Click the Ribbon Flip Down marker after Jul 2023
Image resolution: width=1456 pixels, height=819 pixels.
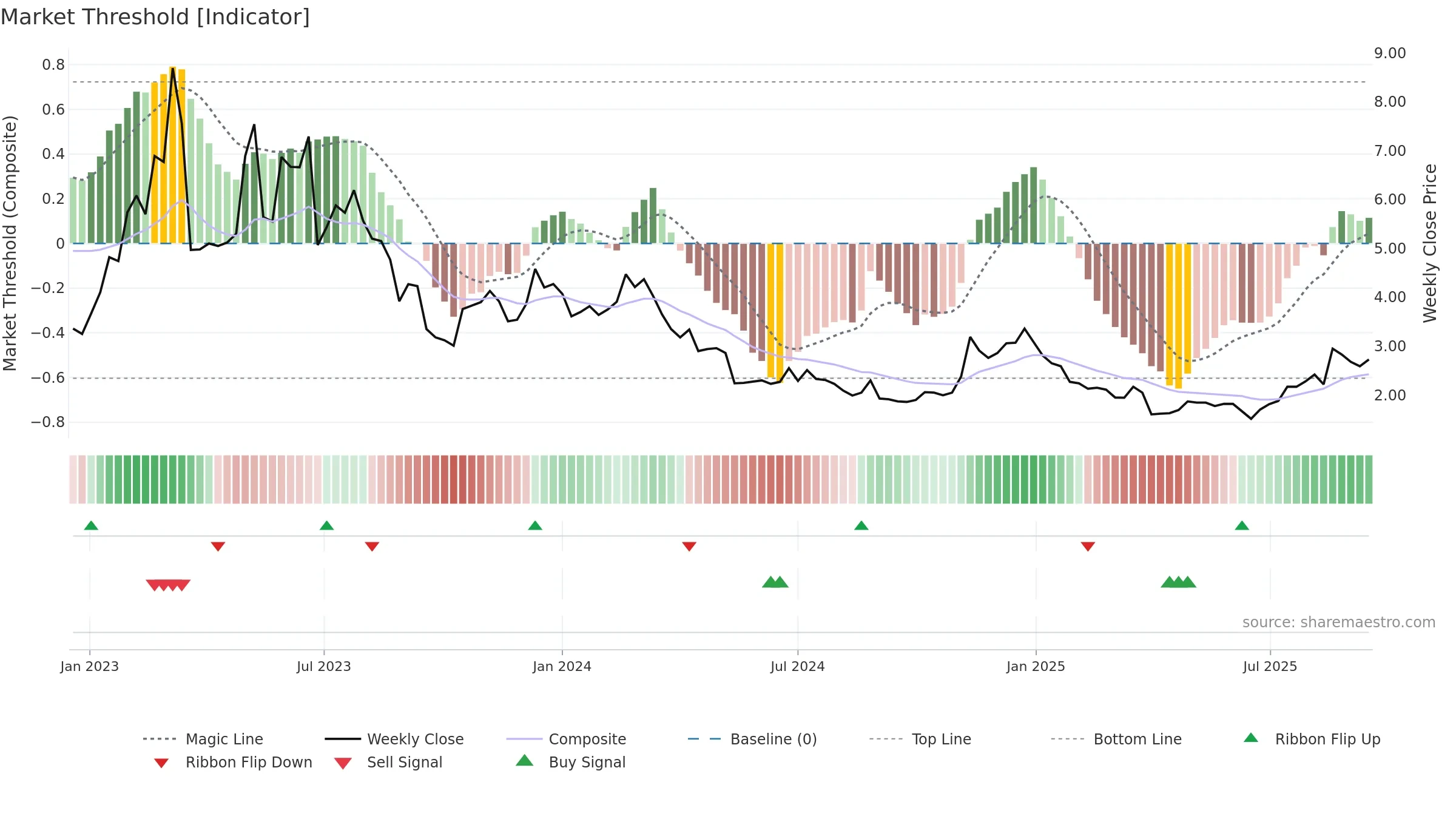coord(372,547)
